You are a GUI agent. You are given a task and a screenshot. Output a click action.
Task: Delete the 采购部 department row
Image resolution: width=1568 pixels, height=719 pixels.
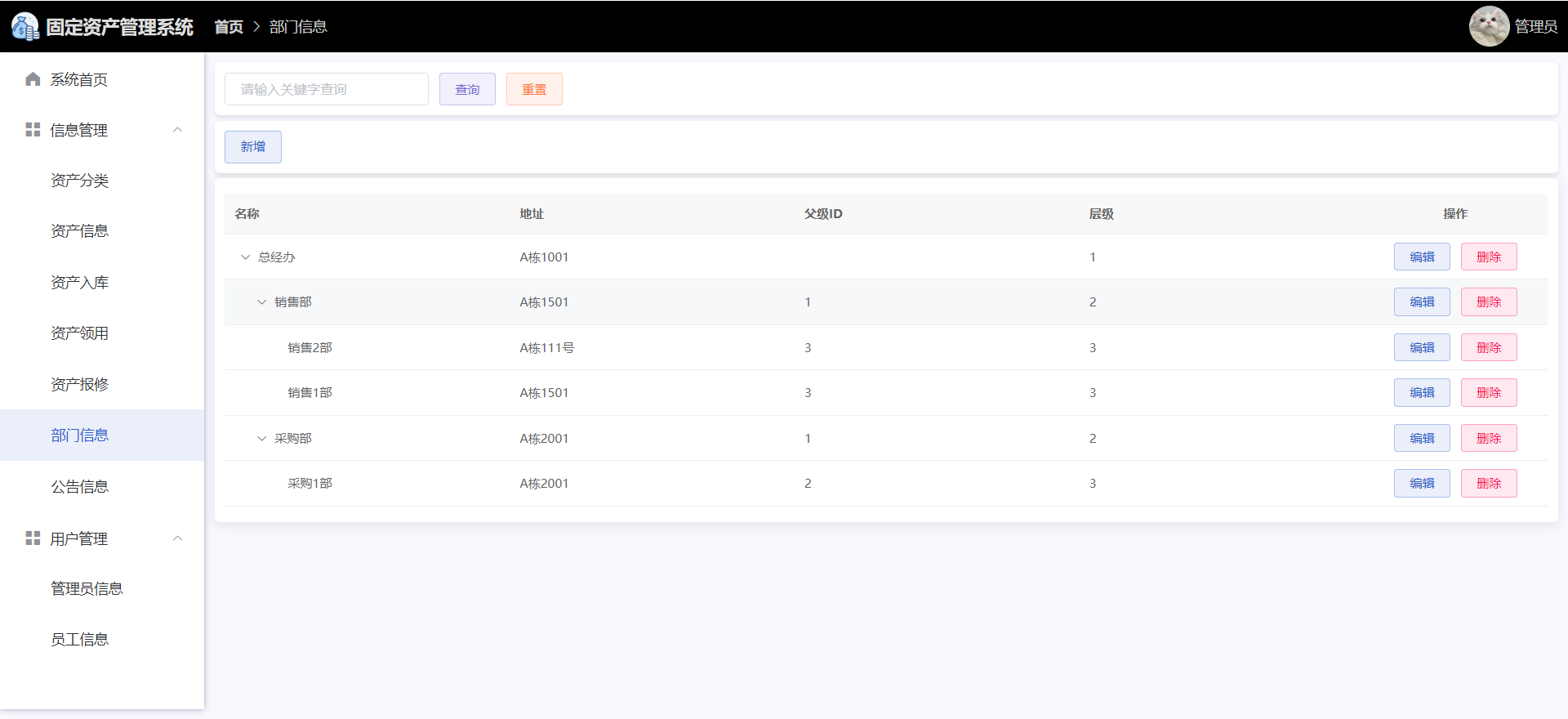(1489, 438)
